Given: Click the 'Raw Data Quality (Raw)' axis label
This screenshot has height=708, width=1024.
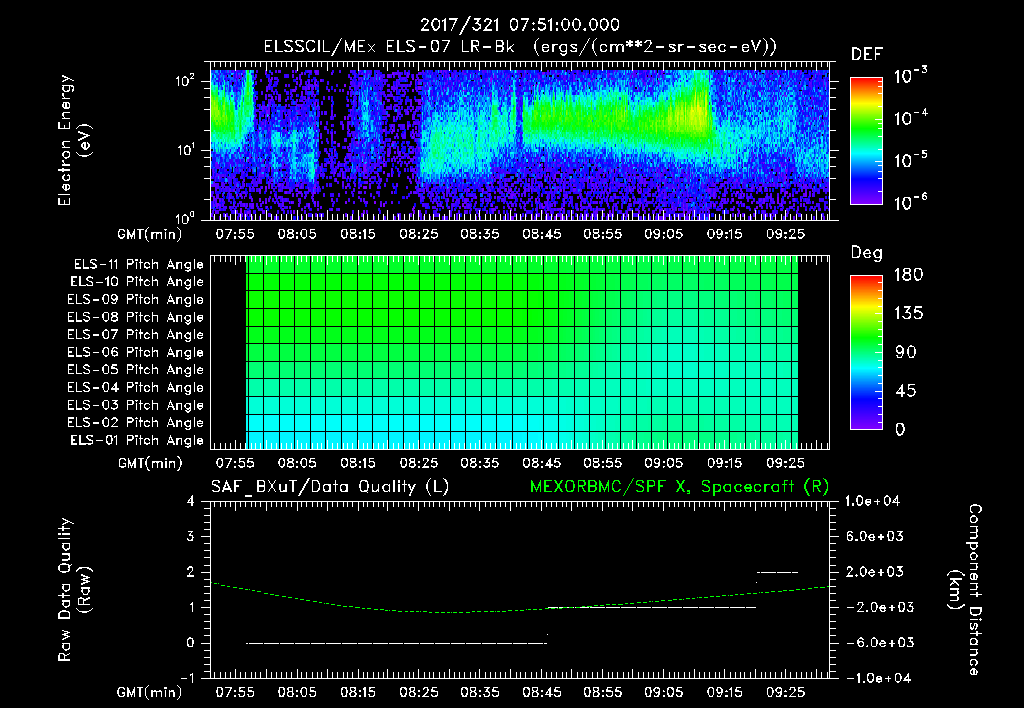Looking at the screenshot, I should 73,590.
